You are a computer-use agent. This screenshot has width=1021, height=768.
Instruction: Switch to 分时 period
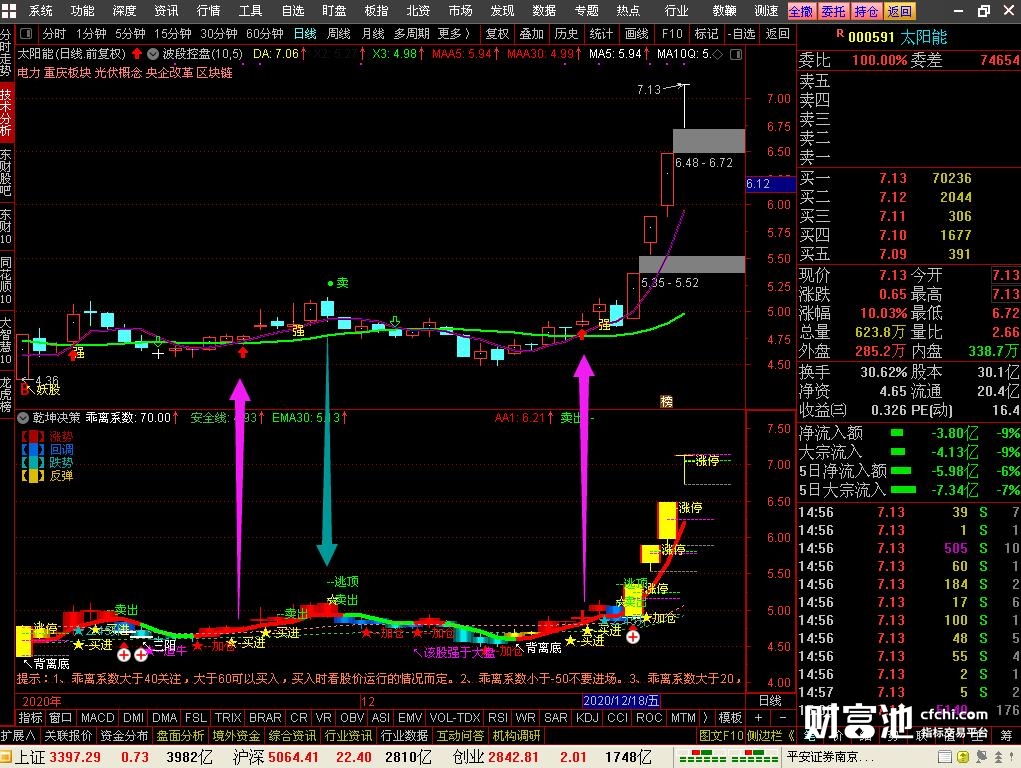coord(53,33)
